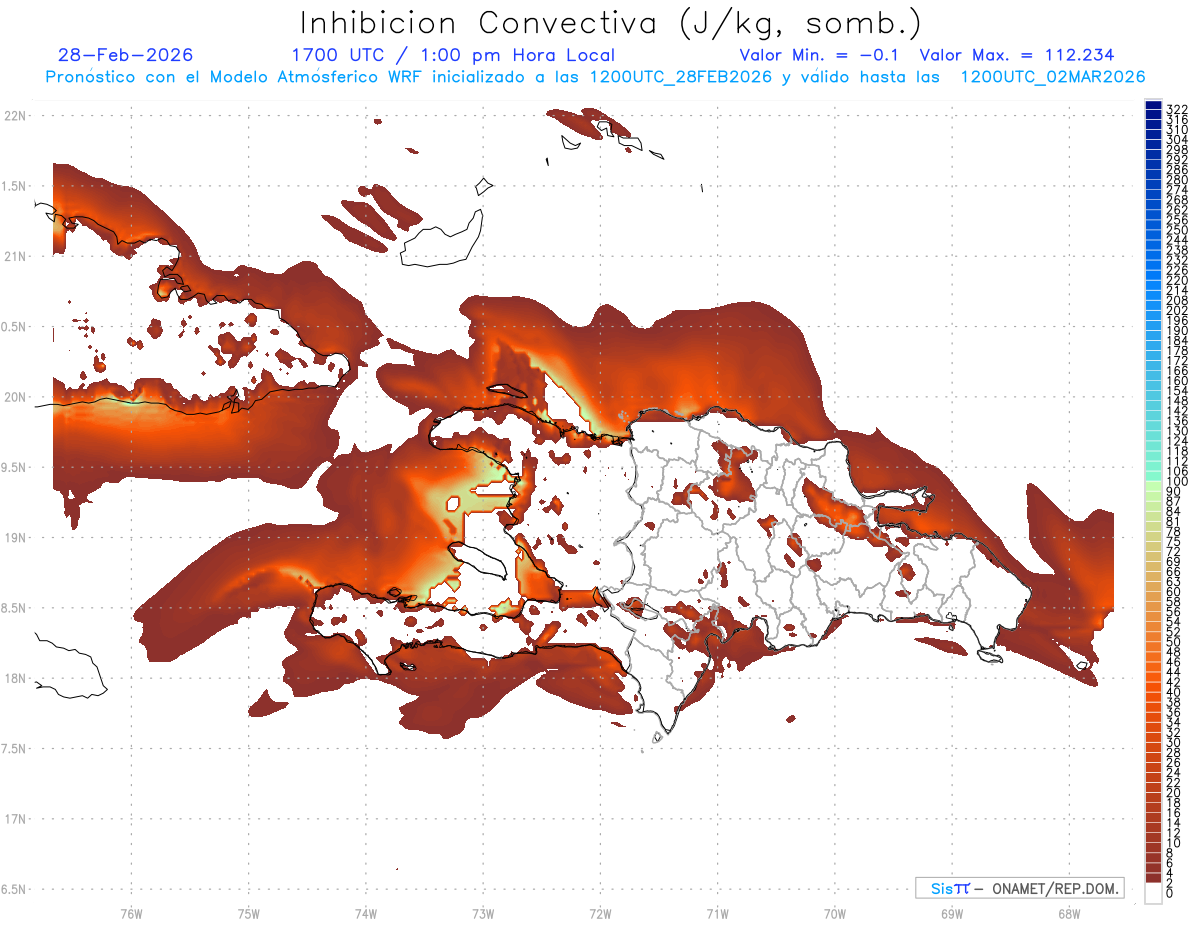The height and width of the screenshot is (927, 1200).
Task: Click the "60" colorbar label
Action: [1173, 591]
